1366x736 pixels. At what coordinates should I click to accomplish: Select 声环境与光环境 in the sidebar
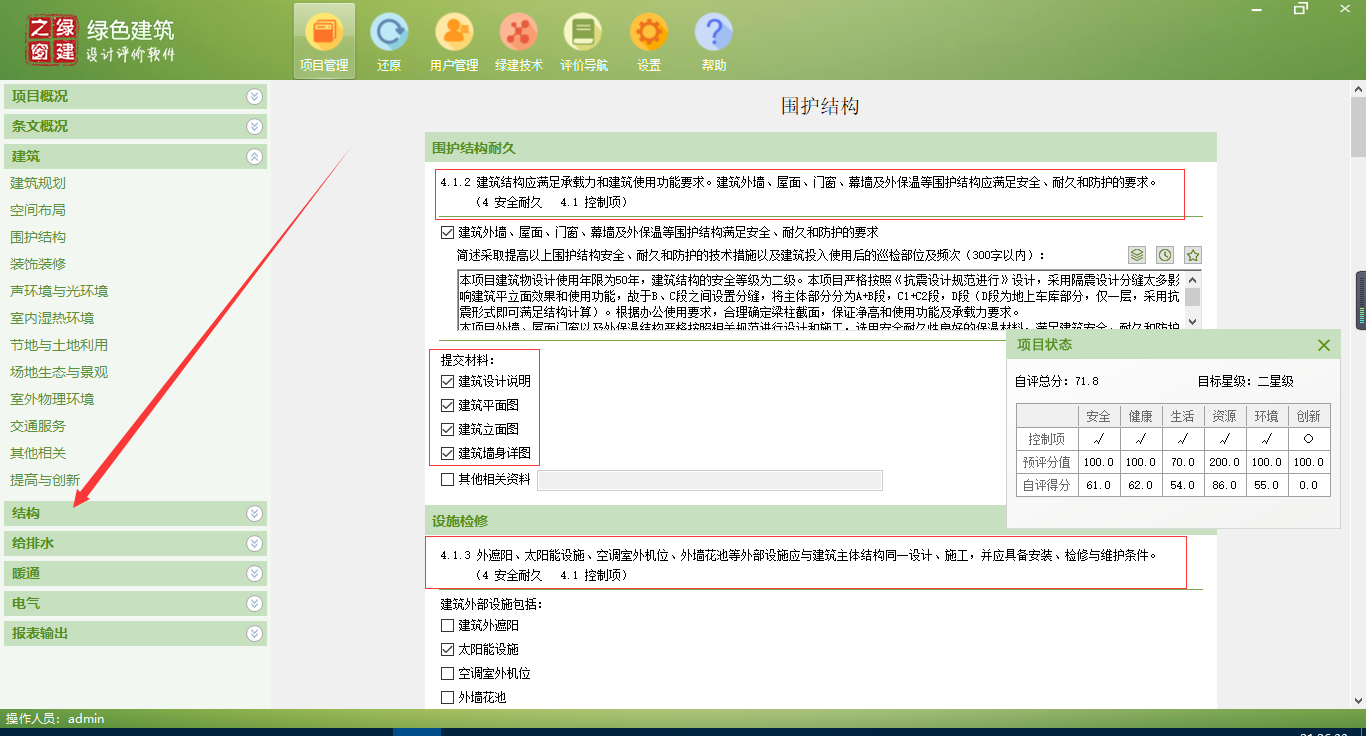click(x=59, y=291)
